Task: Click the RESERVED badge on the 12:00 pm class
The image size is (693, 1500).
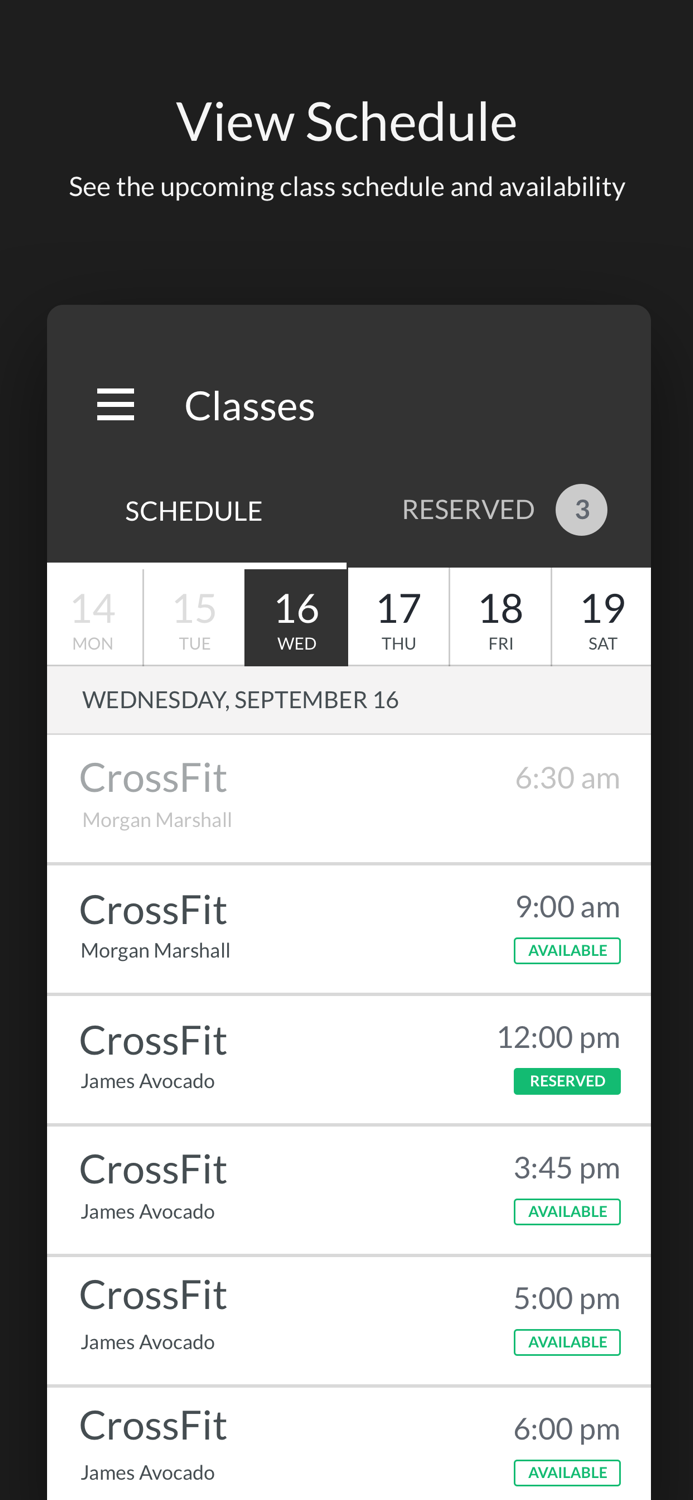Action: tap(567, 1081)
